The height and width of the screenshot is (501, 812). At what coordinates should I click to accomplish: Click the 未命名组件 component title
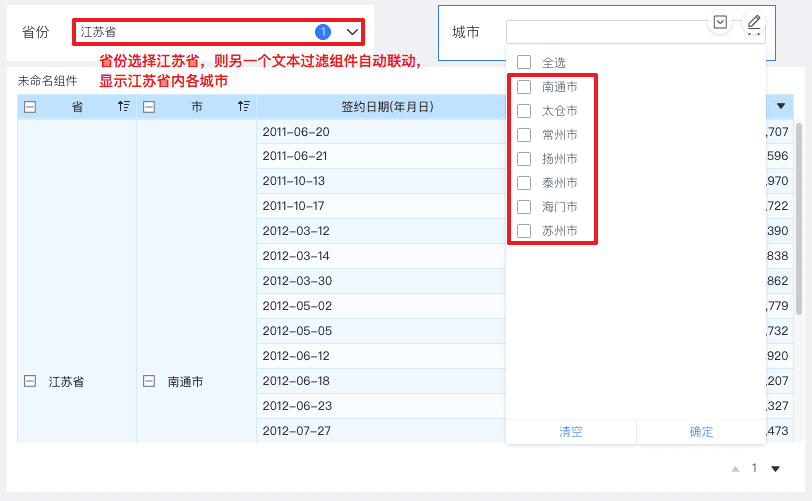47,81
